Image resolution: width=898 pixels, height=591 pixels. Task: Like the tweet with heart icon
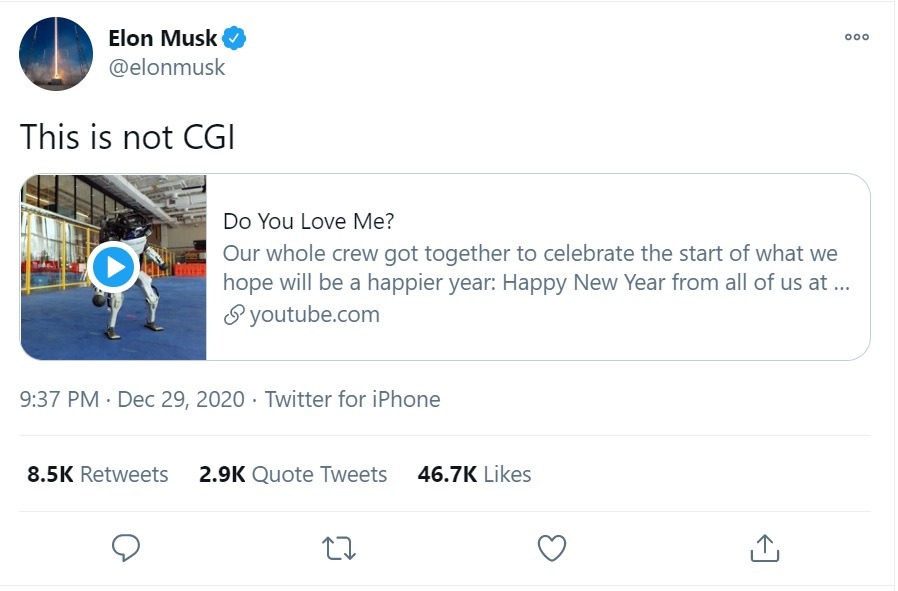pyautogui.click(x=552, y=548)
